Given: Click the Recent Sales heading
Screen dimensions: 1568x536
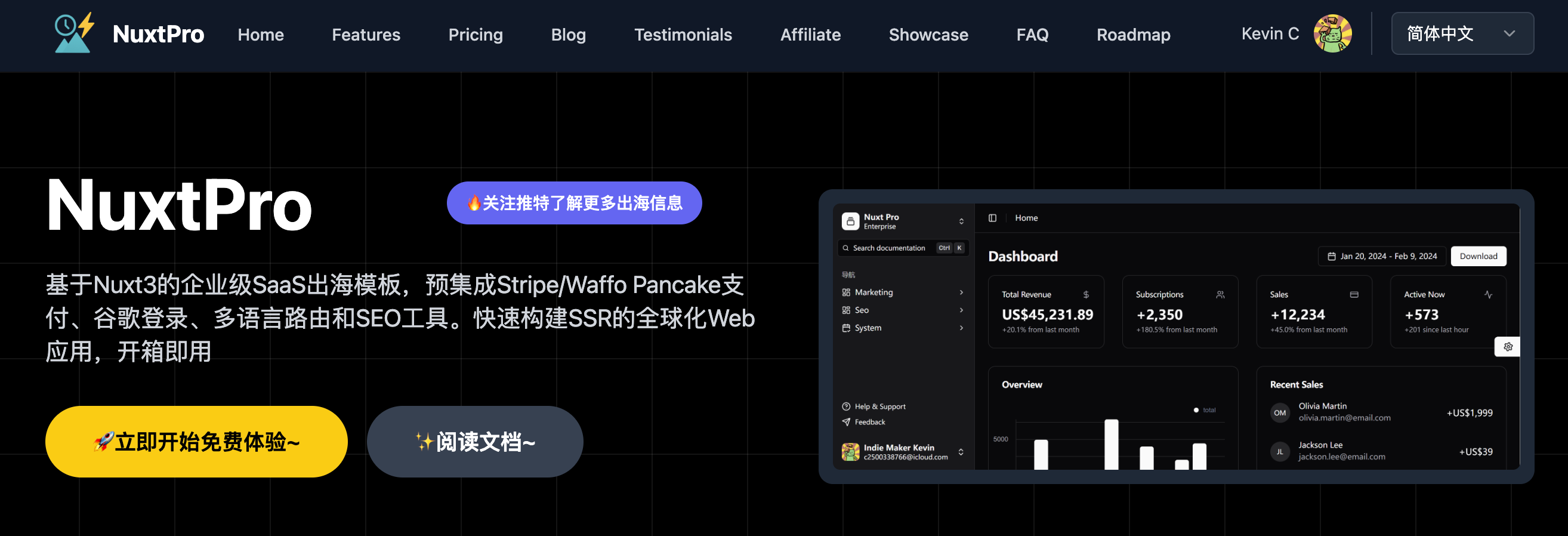Looking at the screenshot, I should (1297, 385).
